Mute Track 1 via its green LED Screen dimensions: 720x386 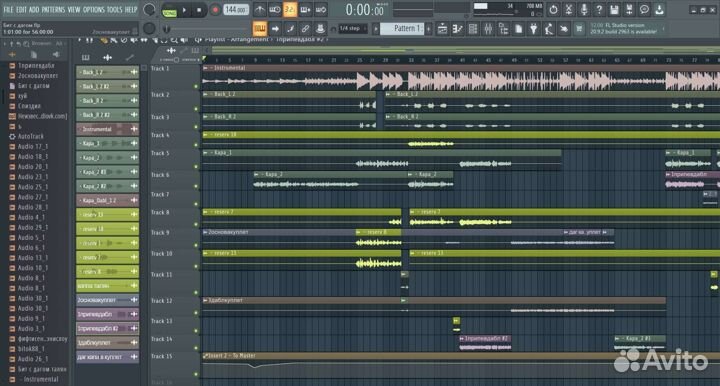(196, 86)
